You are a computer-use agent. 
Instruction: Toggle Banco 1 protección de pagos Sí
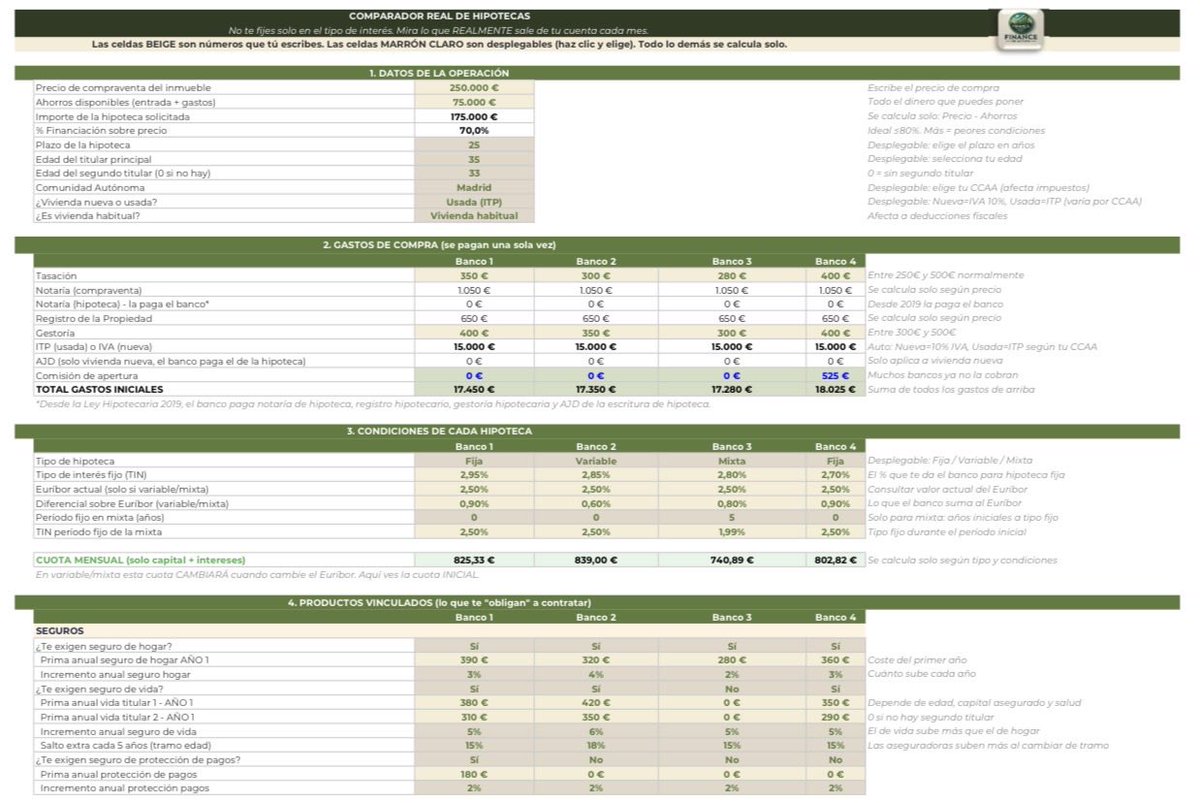(474, 759)
